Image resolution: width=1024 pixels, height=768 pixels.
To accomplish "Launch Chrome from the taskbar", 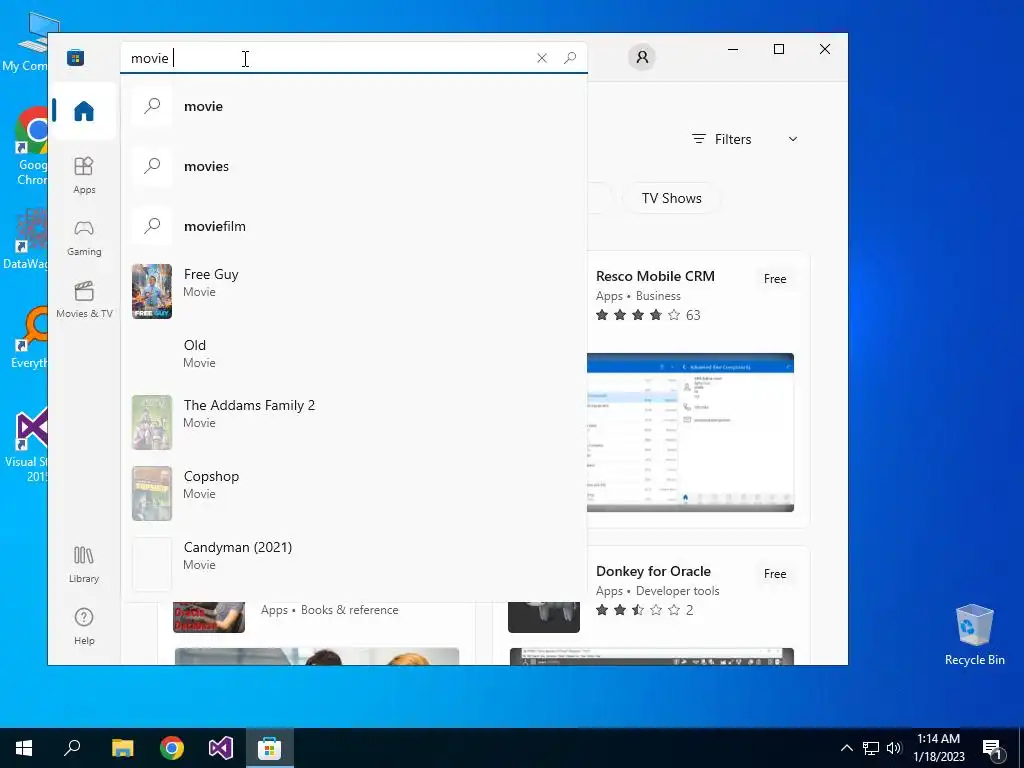I will tap(172, 748).
